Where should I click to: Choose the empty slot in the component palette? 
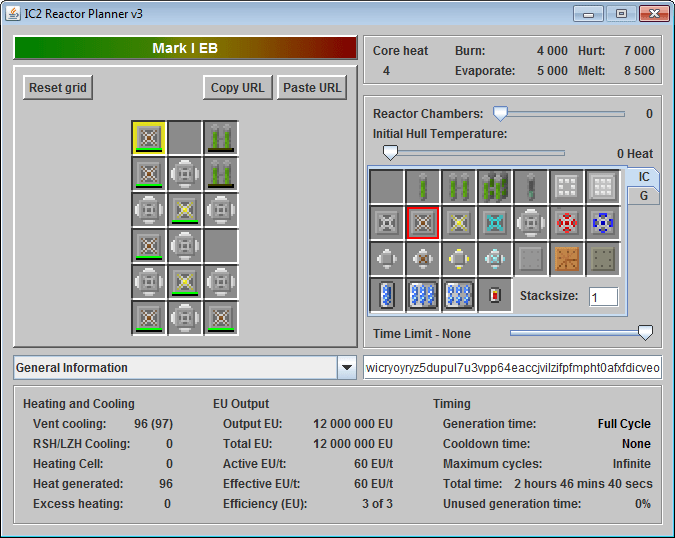(x=387, y=187)
